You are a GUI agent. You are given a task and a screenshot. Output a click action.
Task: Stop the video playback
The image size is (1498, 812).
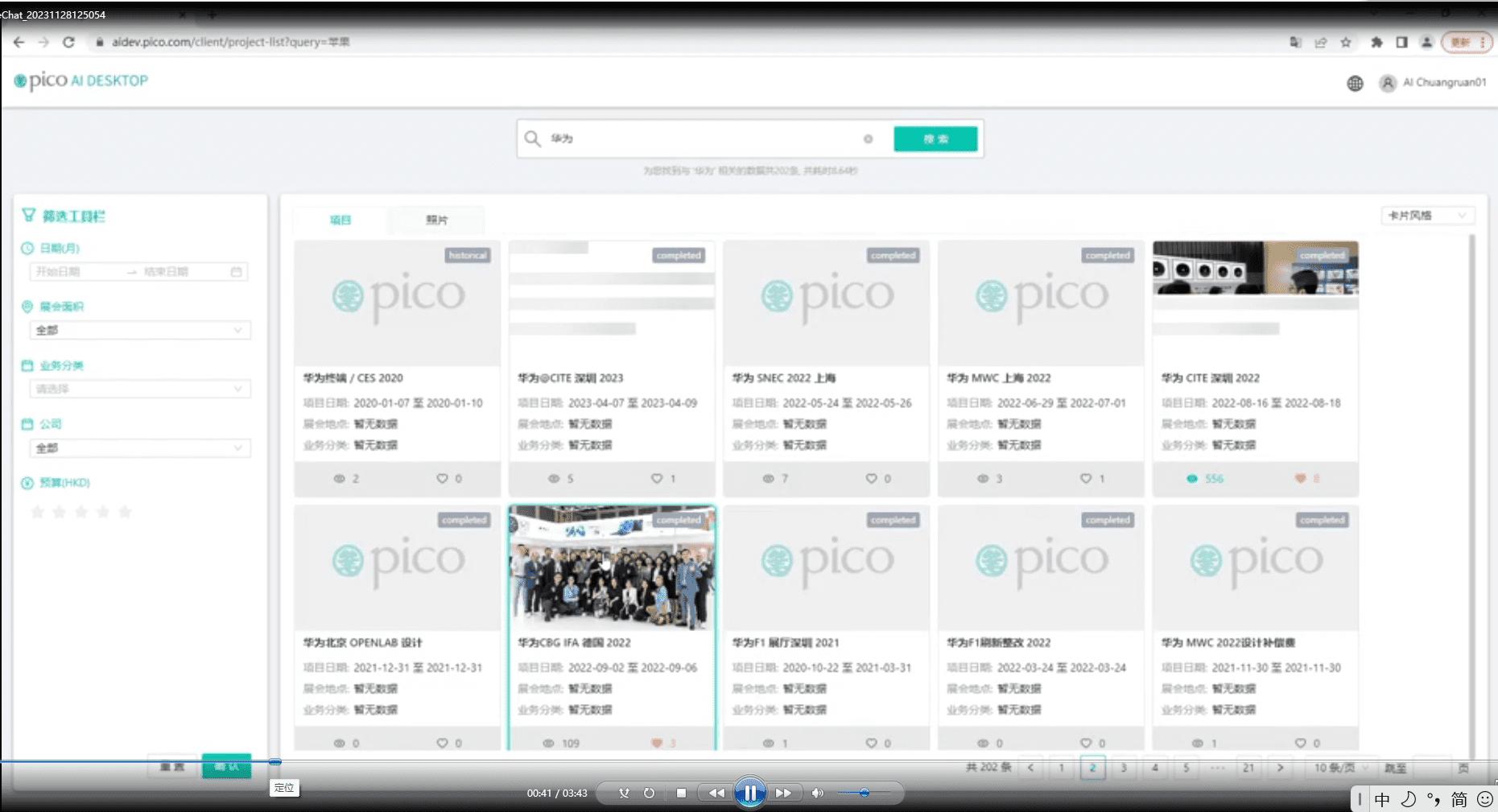(x=681, y=793)
